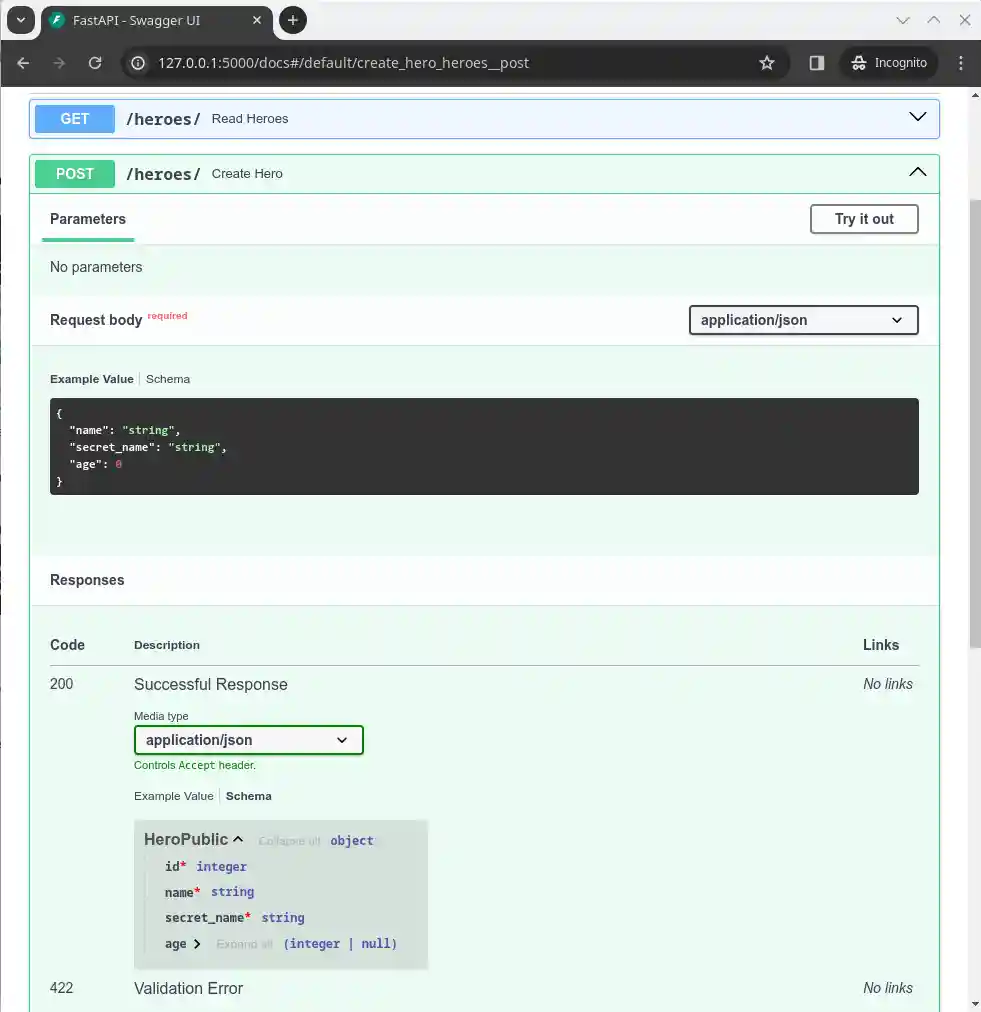The width and height of the screenshot is (981, 1012).
Task: Open the request body media type dropdown
Action: (x=803, y=320)
